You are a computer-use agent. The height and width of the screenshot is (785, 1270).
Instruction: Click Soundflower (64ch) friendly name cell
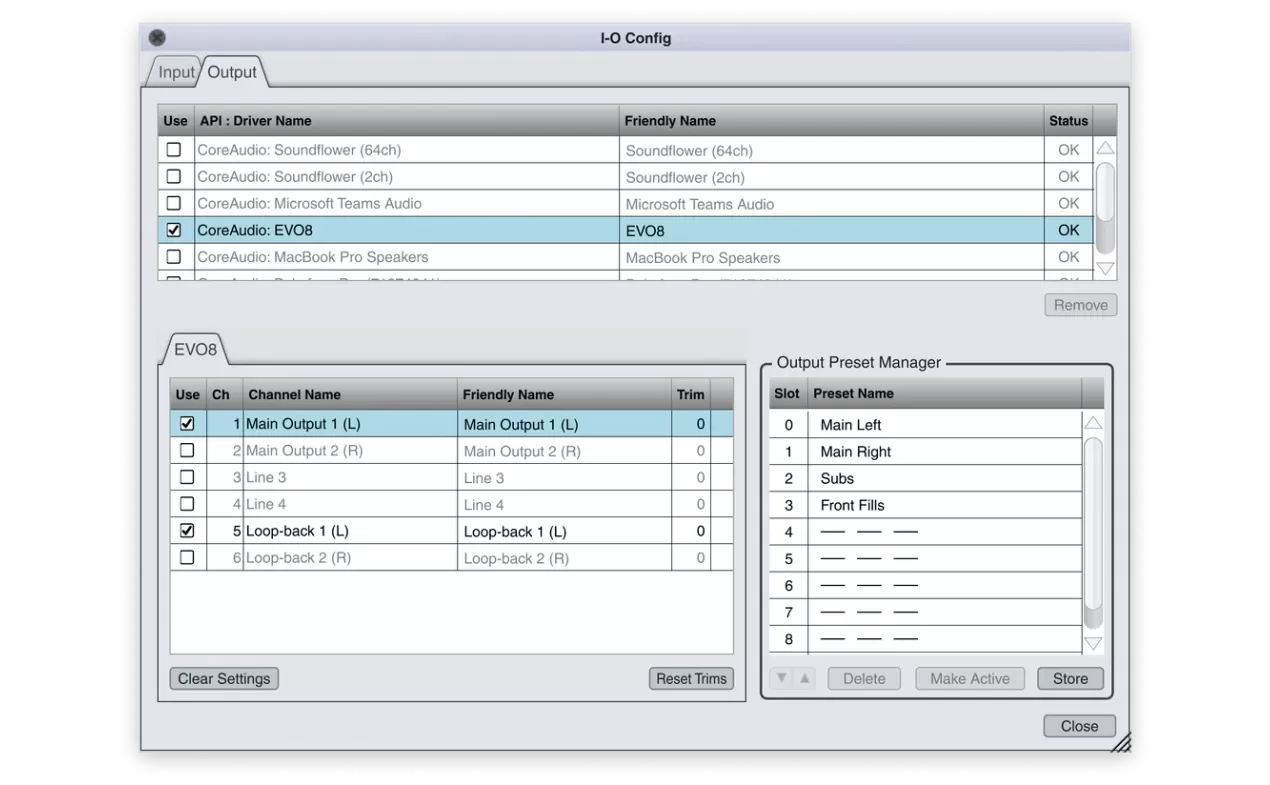pos(832,150)
